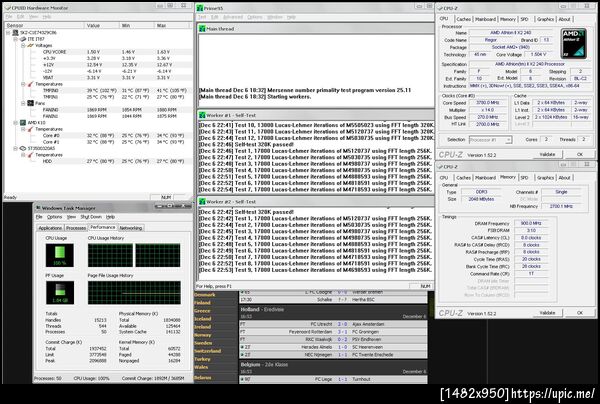Viewport: 600px width, 404px height.
Task: Click the Core Speed value in CPU-Z
Action: click(x=488, y=103)
